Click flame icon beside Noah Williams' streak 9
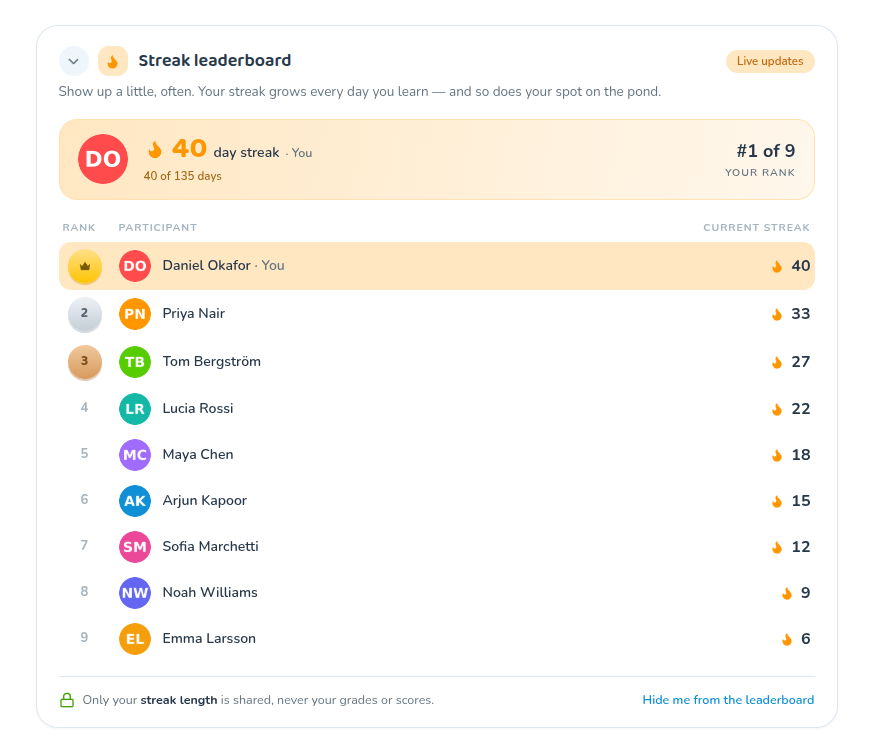Viewport: 872px width, 741px height. pyautogui.click(x=787, y=594)
